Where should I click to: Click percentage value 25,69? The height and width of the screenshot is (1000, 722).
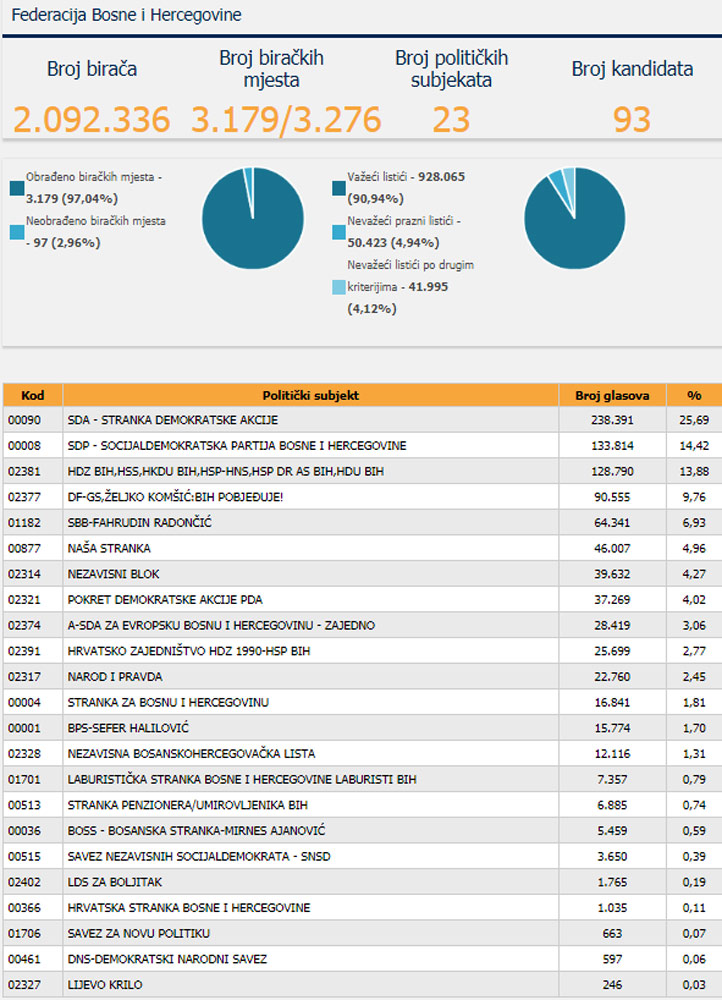694,420
